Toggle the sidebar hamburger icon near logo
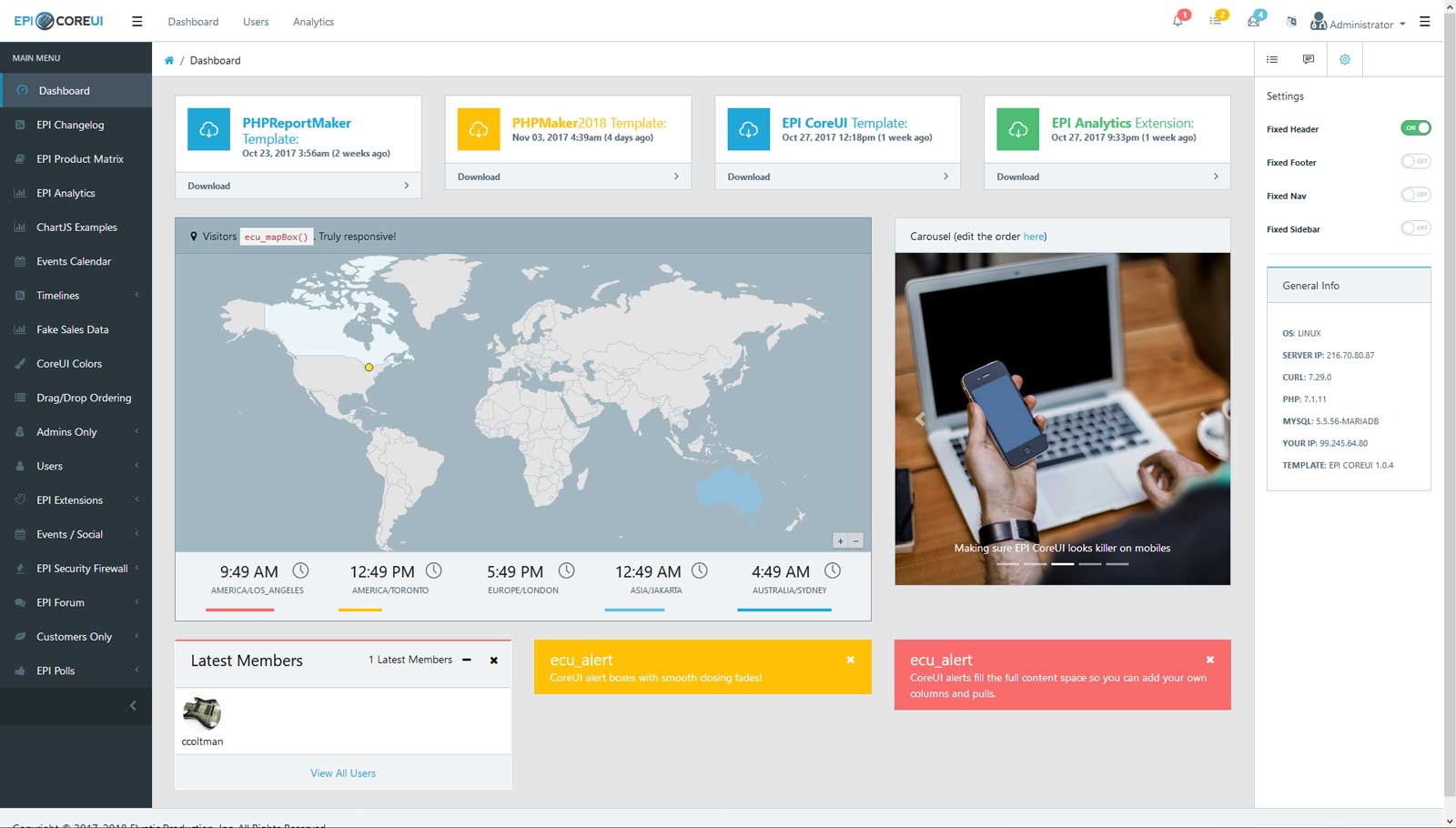The height and width of the screenshot is (828, 1456). coord(136,21)
